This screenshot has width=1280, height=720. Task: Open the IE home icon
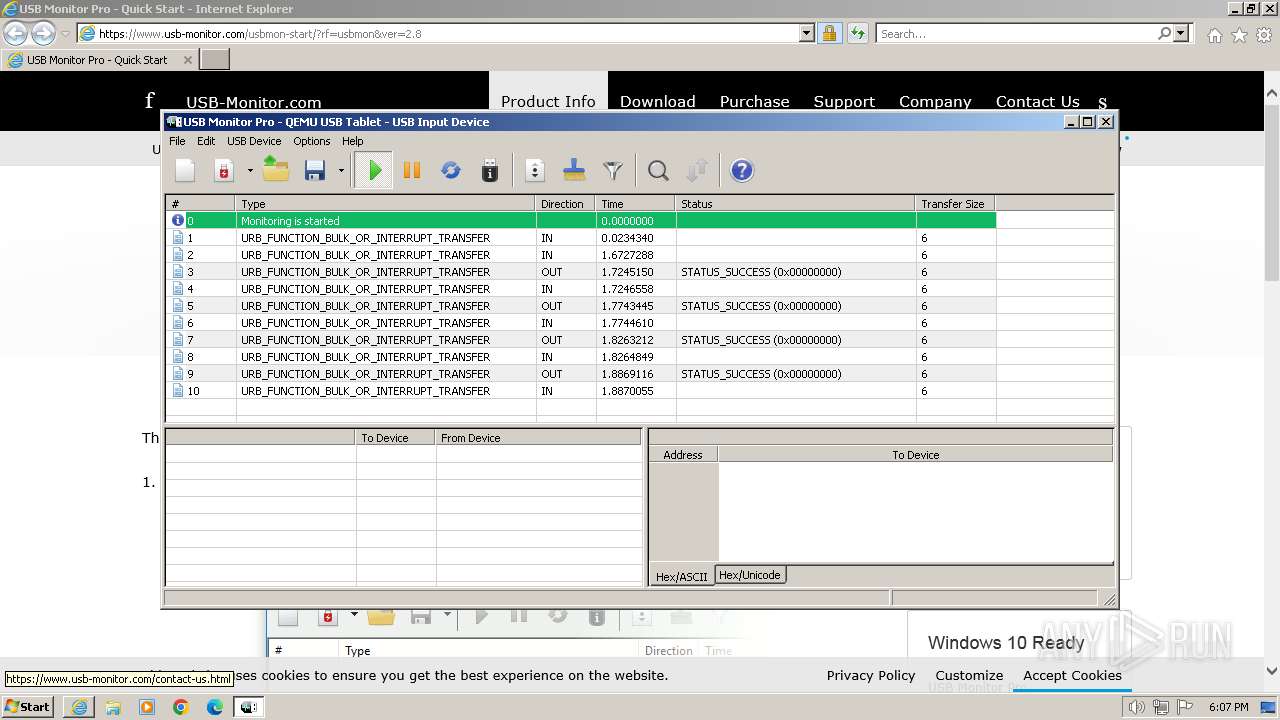click(1214, 34)
